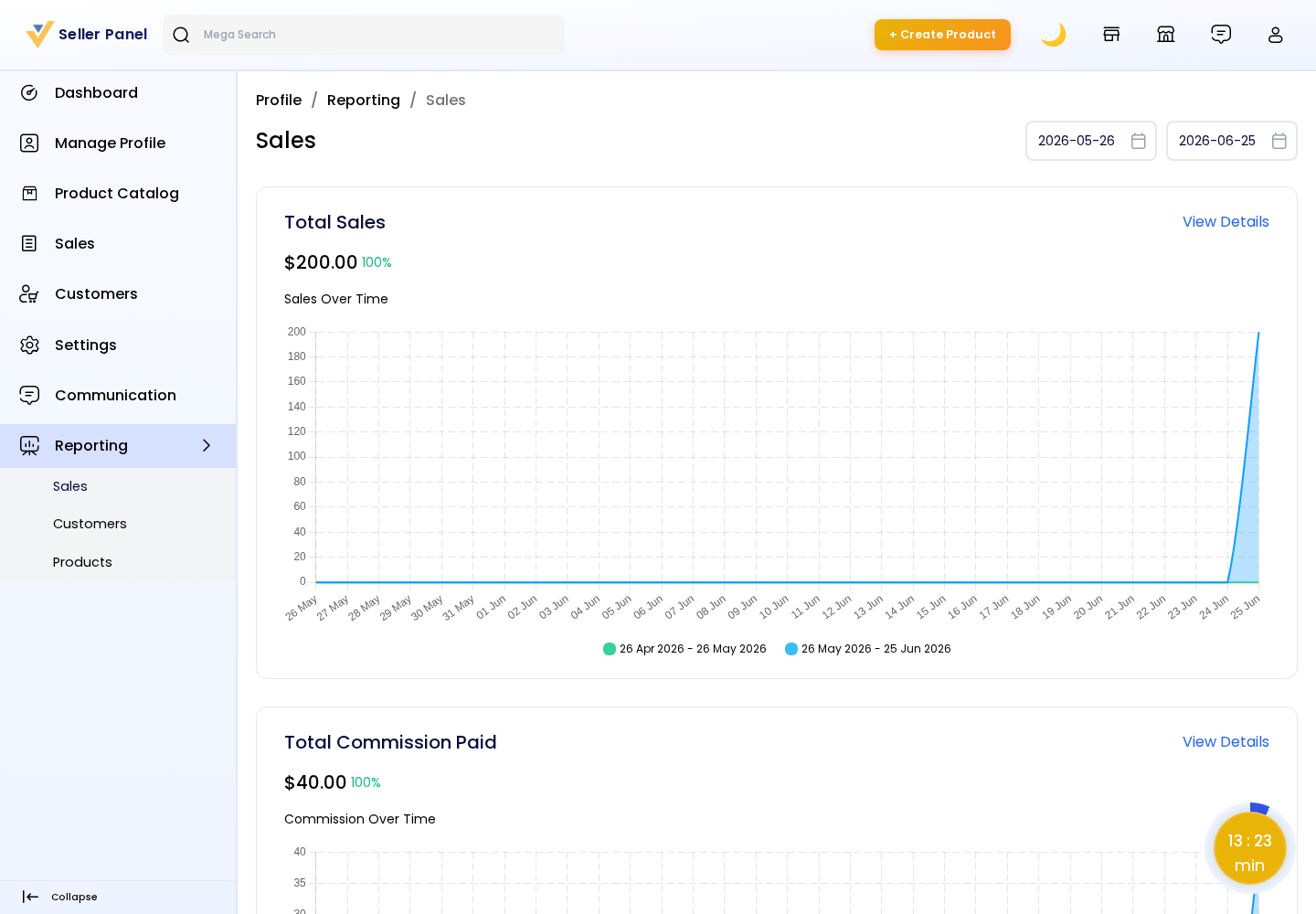
Task: Open the storefront icon in header
Action: click(x=1111, y=35)
